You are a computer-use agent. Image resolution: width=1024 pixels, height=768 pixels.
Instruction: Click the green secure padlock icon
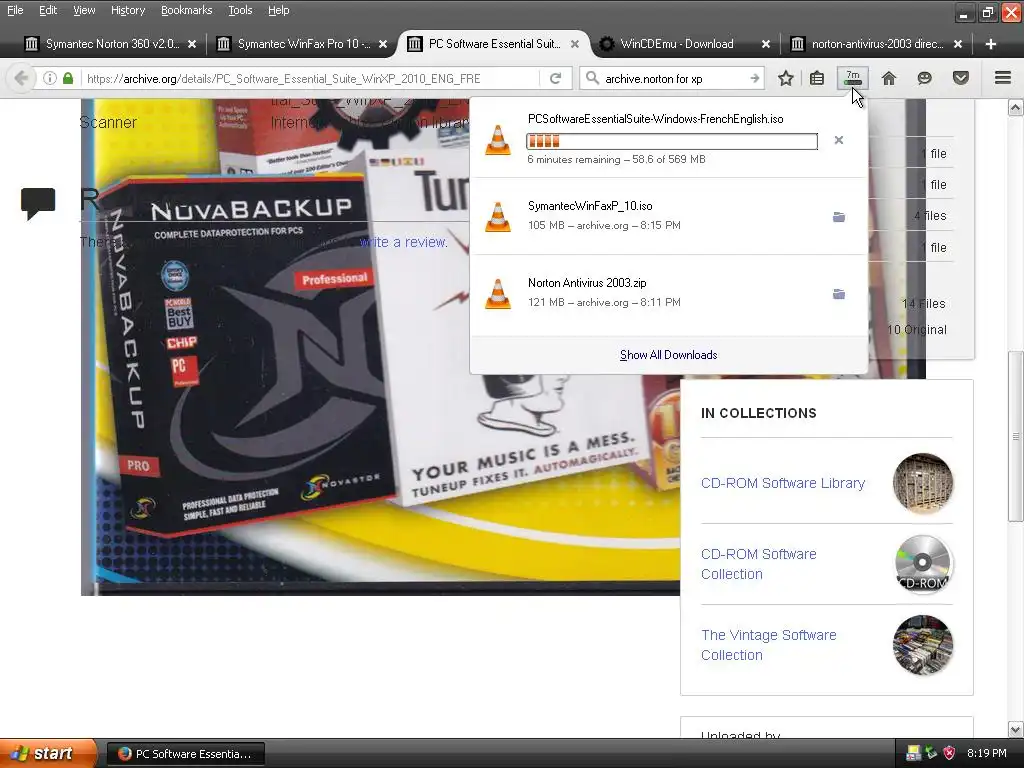68,78
